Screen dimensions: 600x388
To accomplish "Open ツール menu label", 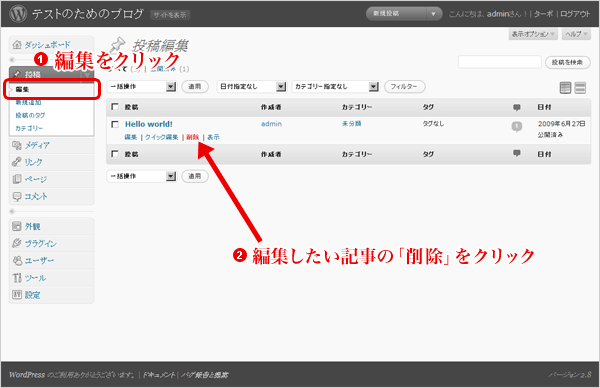I will click(x=35, y=278).
